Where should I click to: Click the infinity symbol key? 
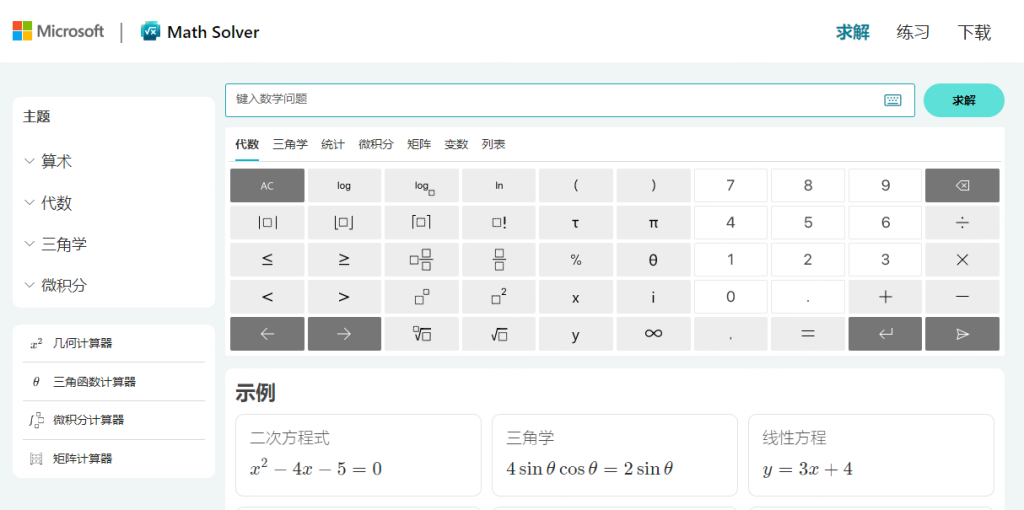tap(653, 334)
